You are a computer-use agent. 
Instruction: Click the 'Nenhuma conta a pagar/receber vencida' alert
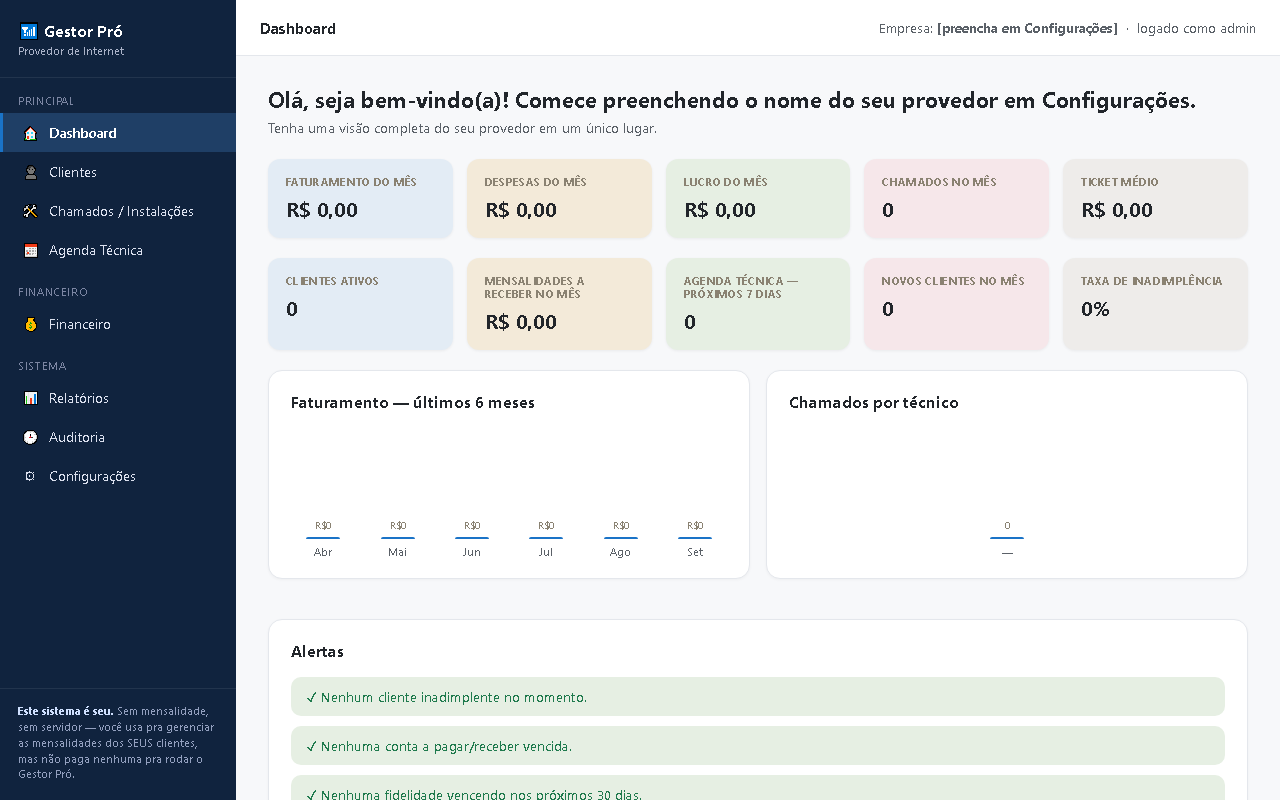[x=758, y=746]
